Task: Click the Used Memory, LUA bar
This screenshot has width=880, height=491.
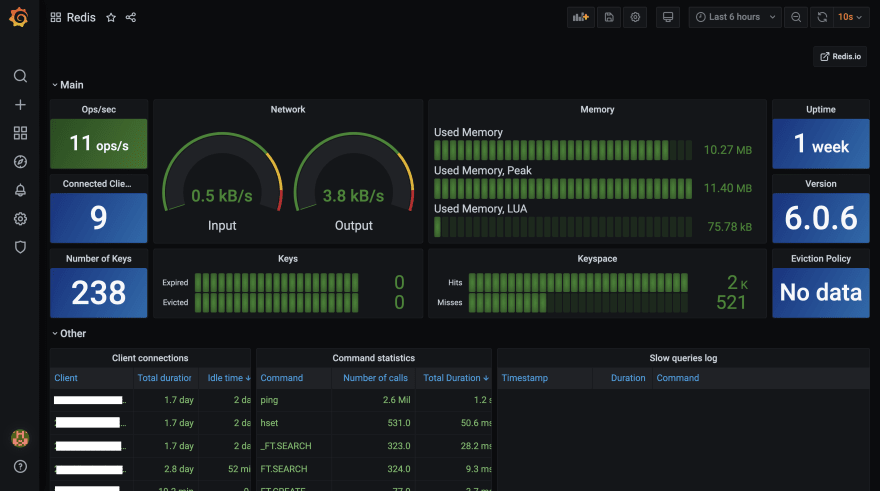Action: 562,227
